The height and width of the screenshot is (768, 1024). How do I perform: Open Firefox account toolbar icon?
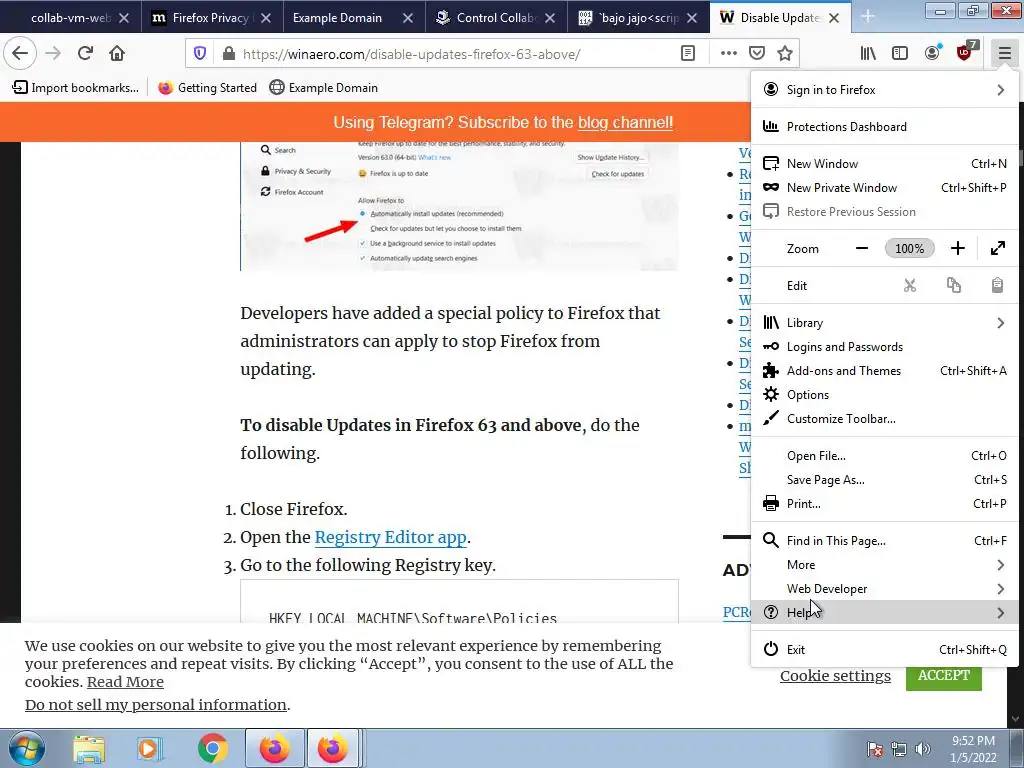933,53
